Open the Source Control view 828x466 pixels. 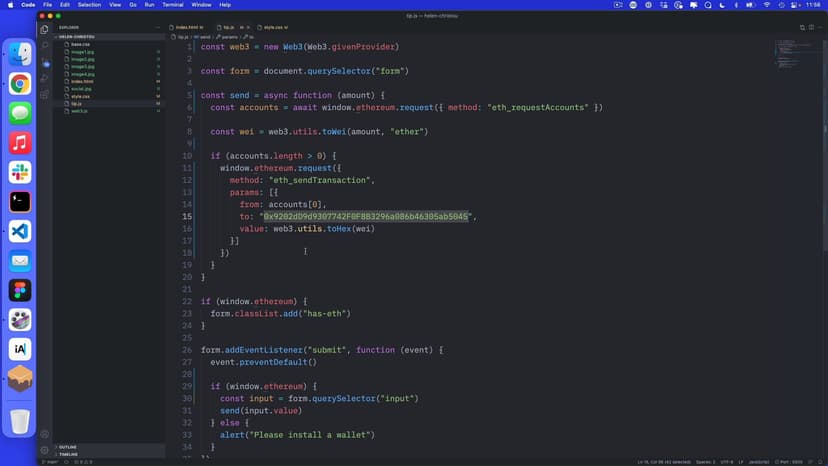45,62
